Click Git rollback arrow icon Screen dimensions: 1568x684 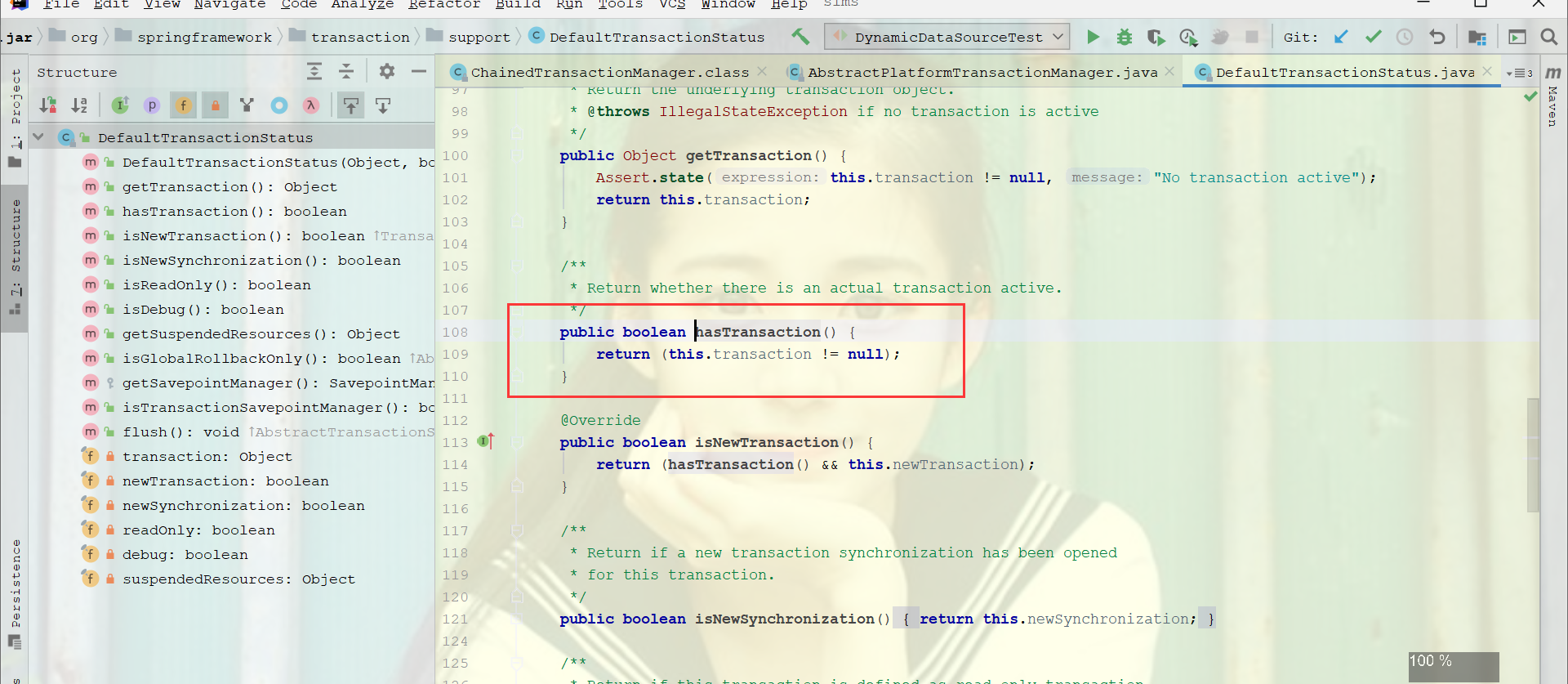pyautogui.click(x=1437, y=37)
